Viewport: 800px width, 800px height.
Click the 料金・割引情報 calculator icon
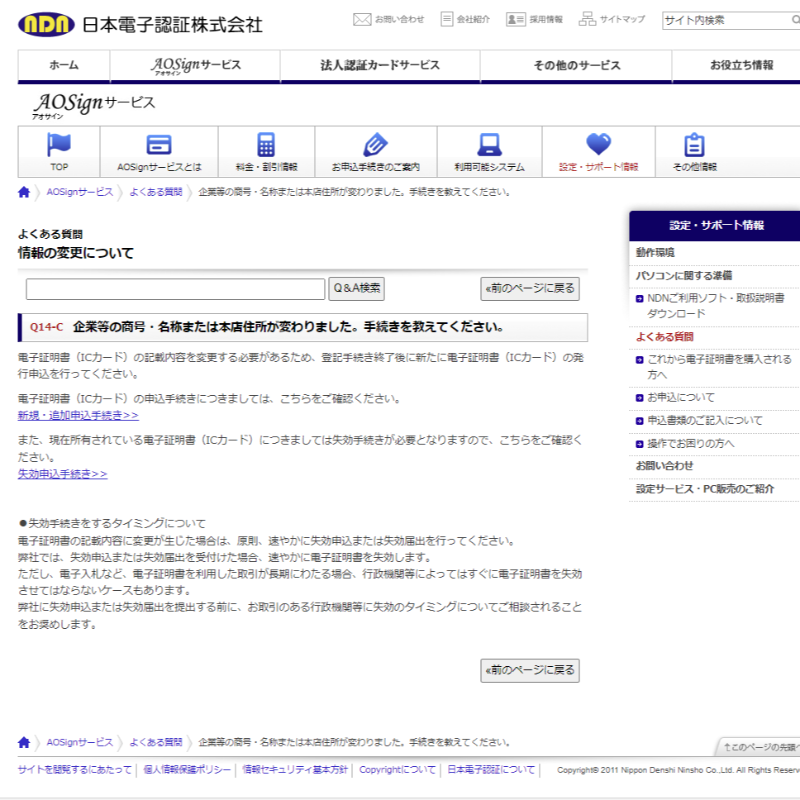click(x=266, y=144)
